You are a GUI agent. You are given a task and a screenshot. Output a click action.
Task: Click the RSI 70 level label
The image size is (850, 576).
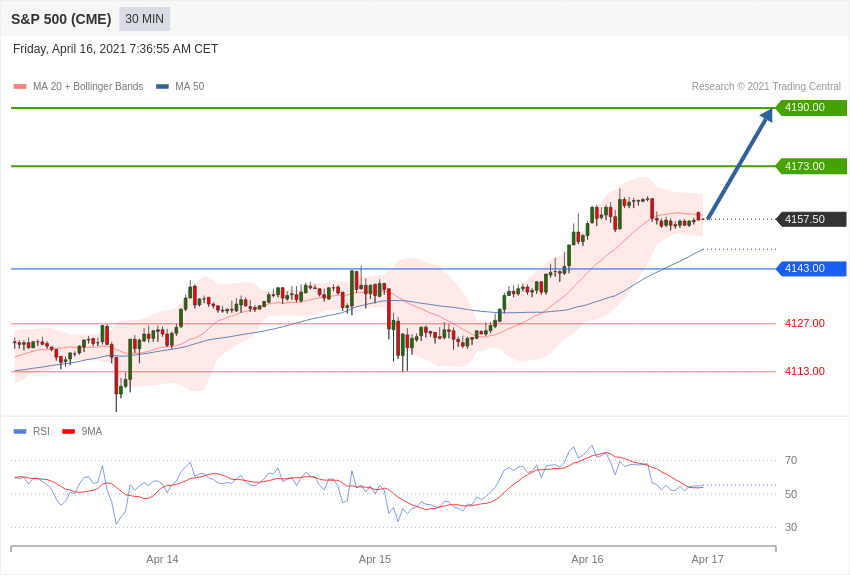click(791, 460)
